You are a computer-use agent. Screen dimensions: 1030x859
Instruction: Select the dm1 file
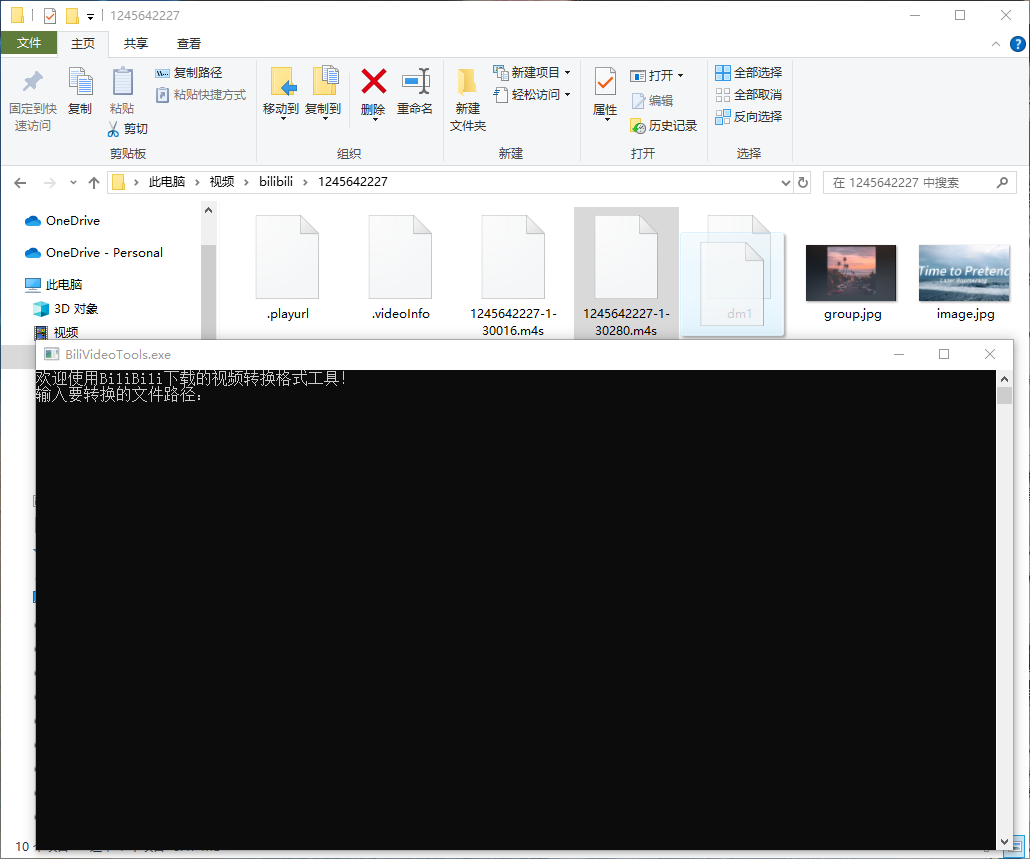tap(733, 284)
